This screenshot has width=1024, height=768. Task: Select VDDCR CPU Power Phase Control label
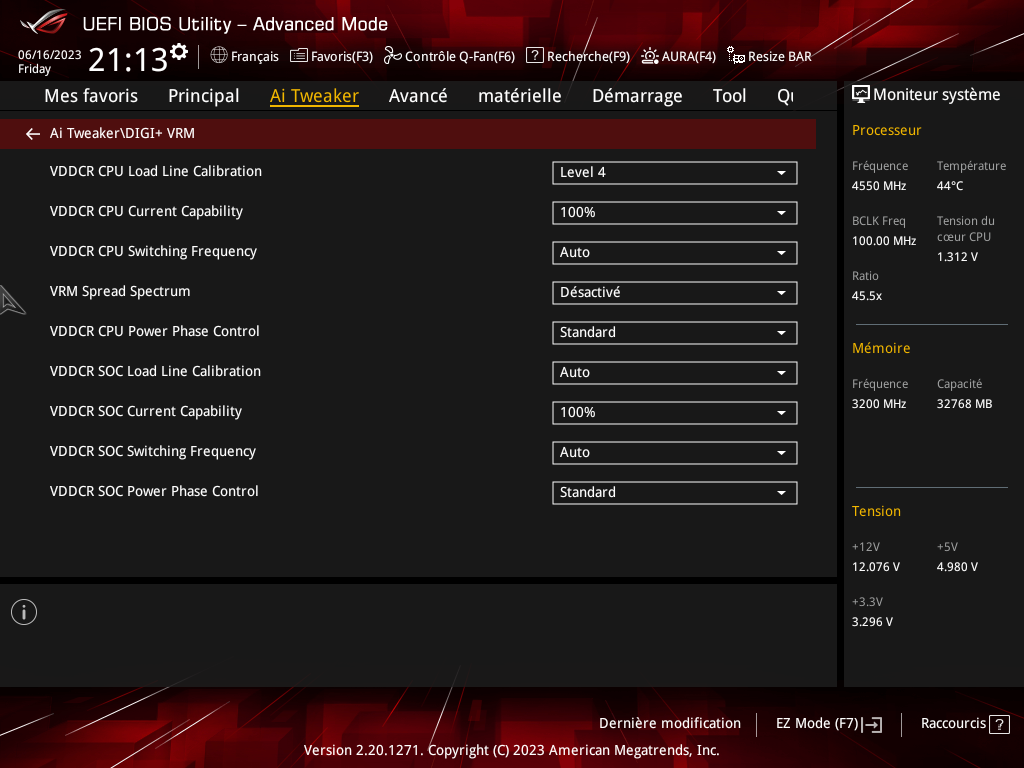[155, 331]
